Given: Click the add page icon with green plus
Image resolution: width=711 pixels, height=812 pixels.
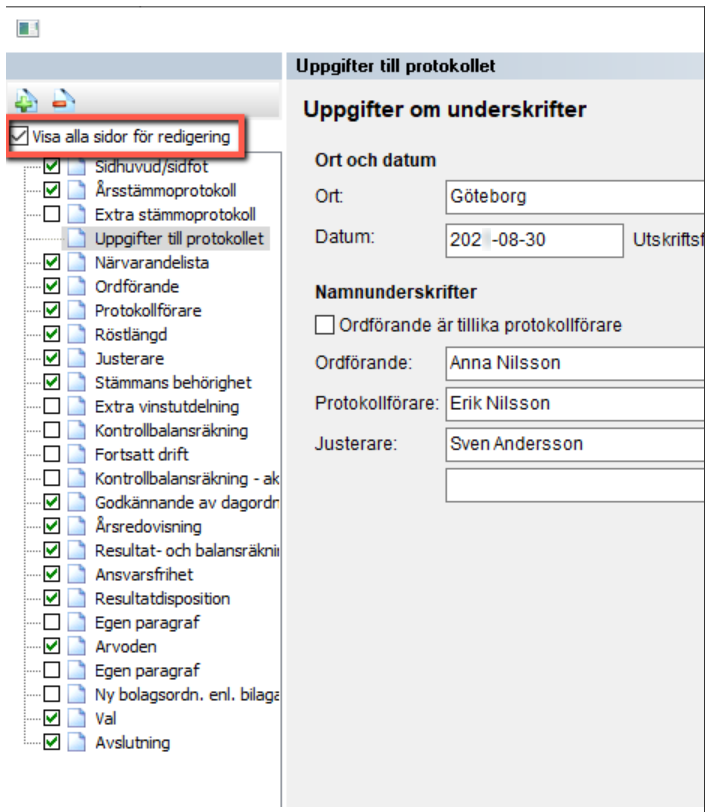Looking at the screenshot, I should [26, 100].
